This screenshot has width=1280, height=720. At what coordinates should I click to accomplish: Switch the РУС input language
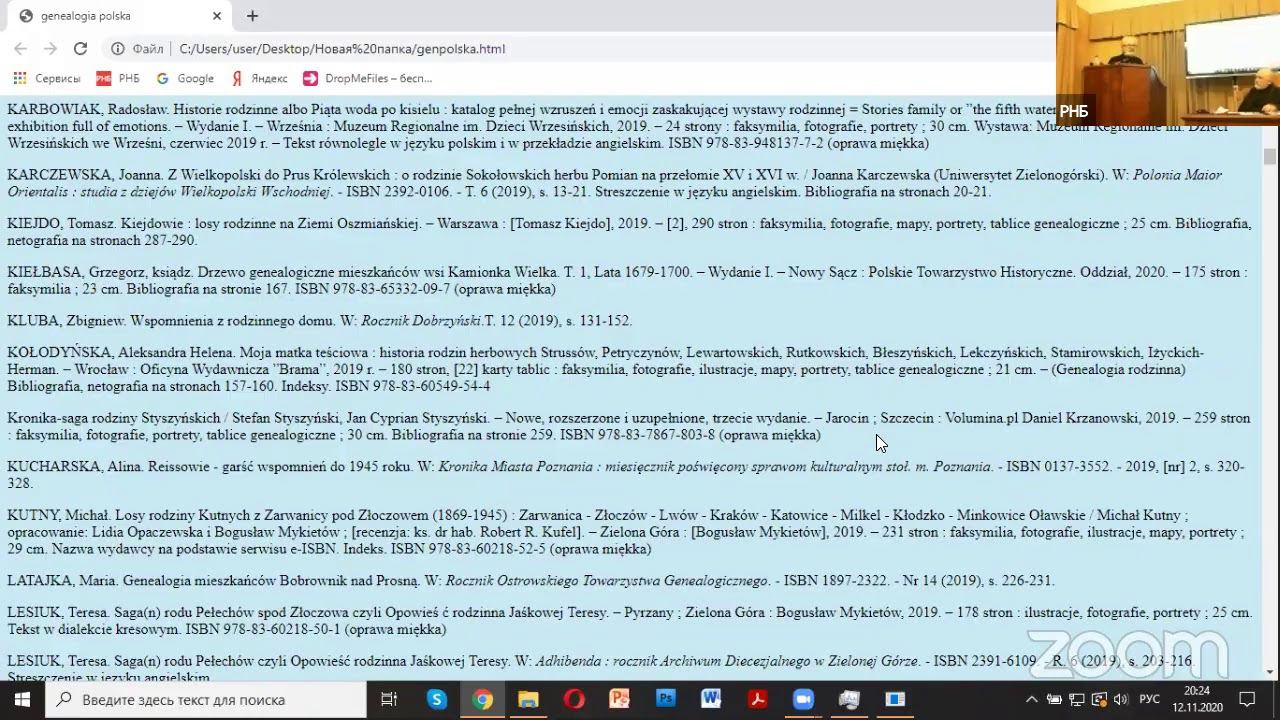[x=1151, y=699]
